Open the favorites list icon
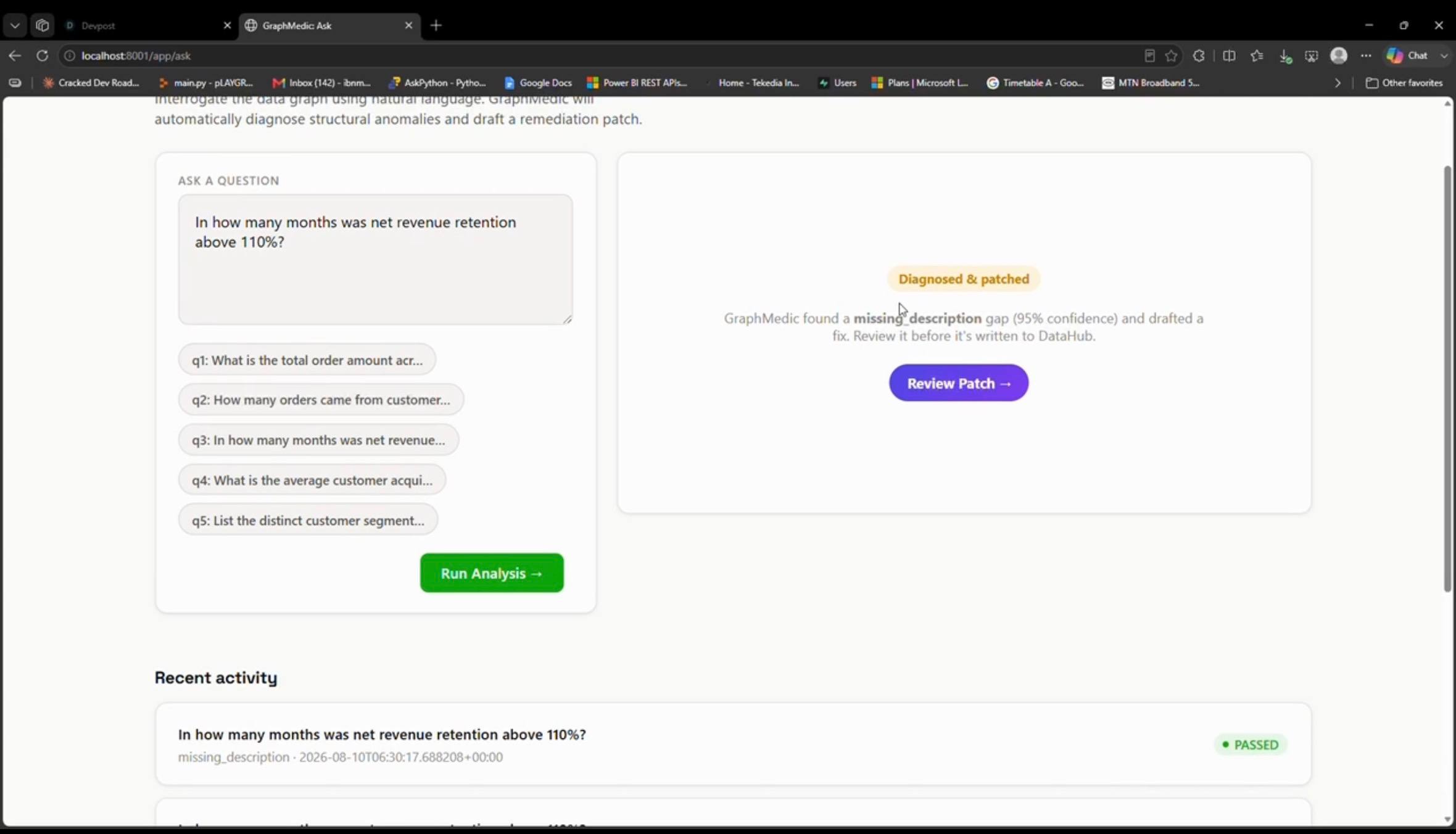1456x834 pixels. click(1257, 56)
